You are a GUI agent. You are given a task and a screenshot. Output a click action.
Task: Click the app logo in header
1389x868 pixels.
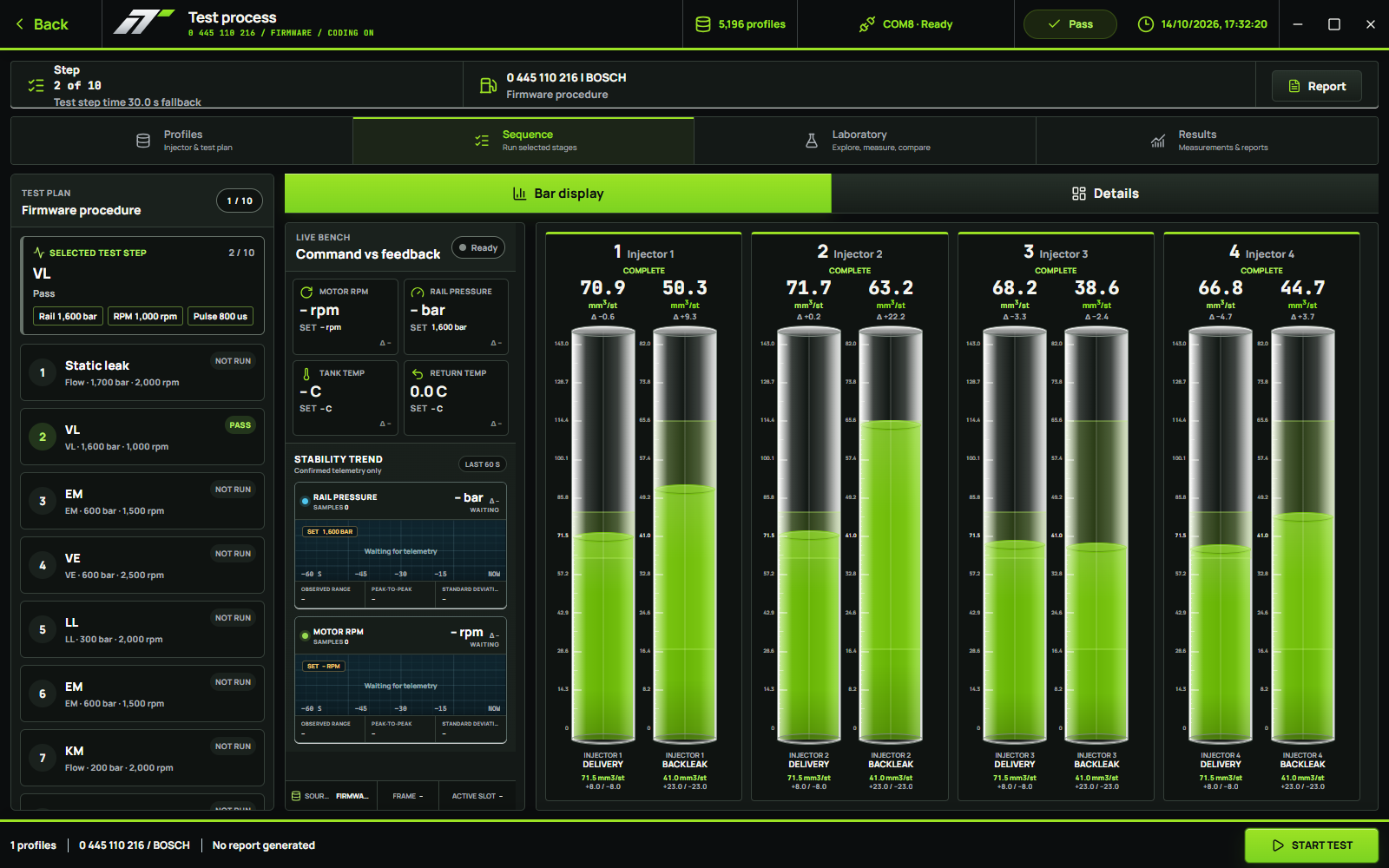point(143,22)
